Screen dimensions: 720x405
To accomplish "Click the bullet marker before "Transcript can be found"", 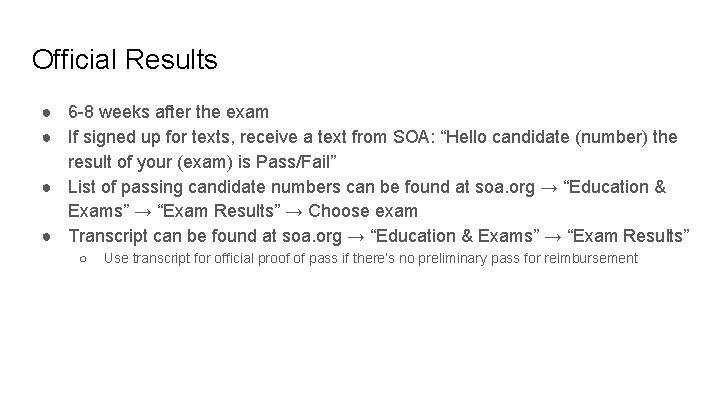I will point(47,236).
